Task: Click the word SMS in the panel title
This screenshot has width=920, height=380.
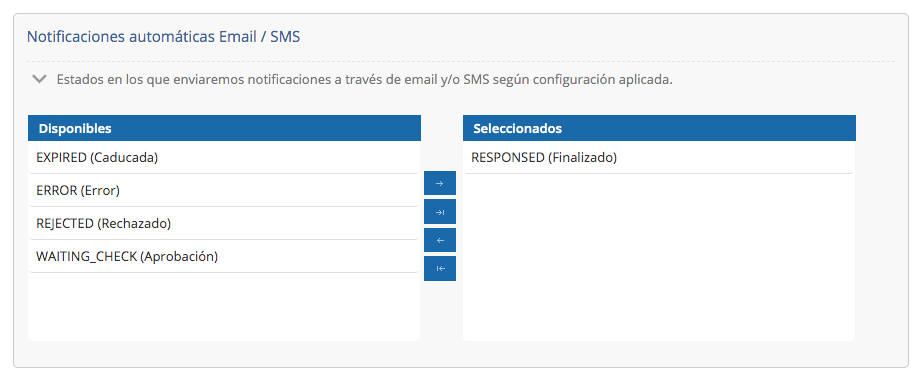Action: tap(285, 37)
